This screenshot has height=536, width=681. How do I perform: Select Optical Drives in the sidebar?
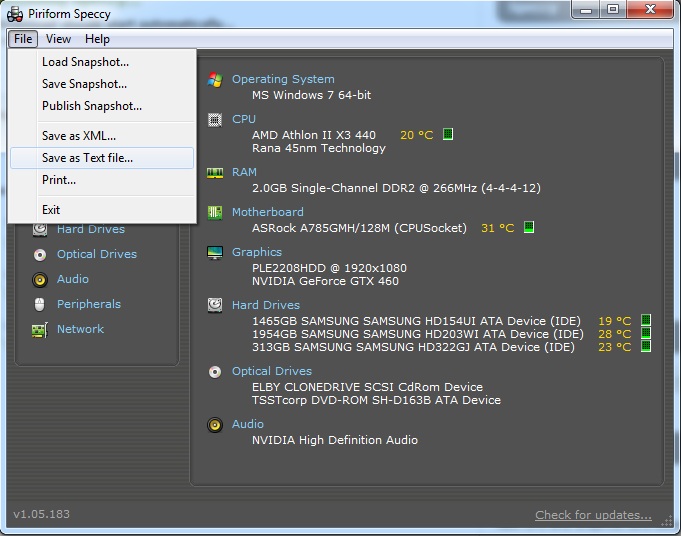97,254
